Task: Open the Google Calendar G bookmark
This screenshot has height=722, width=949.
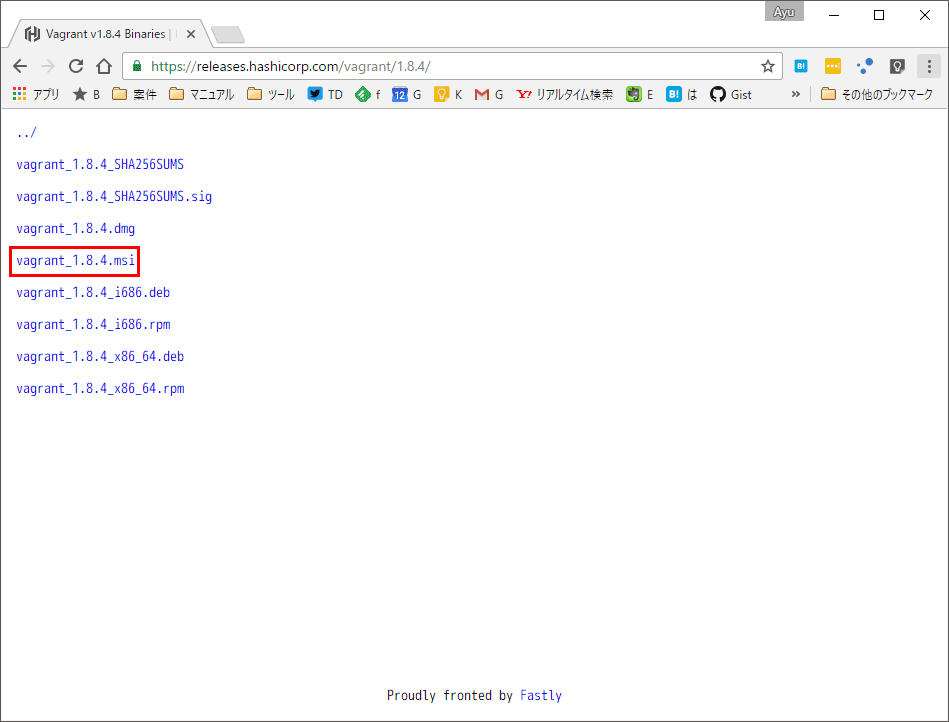Action: [407, 94]
